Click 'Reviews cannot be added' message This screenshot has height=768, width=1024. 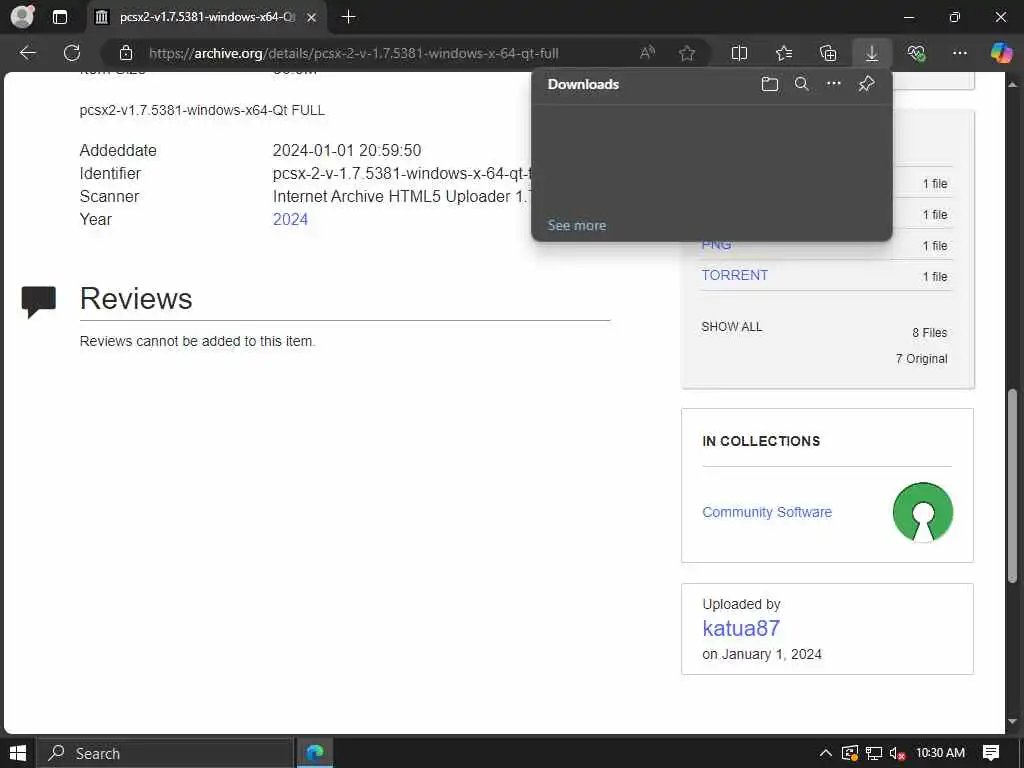pos(197,341)
